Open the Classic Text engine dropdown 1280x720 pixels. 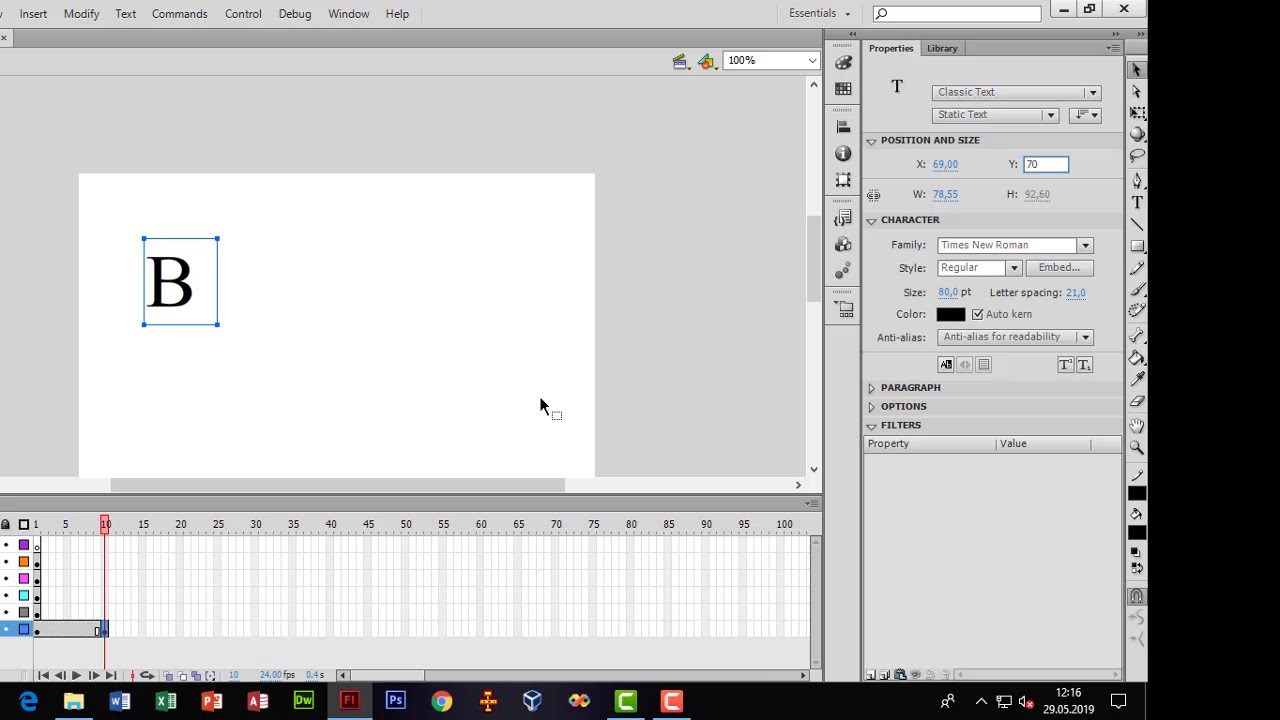tap(1016, 92)
